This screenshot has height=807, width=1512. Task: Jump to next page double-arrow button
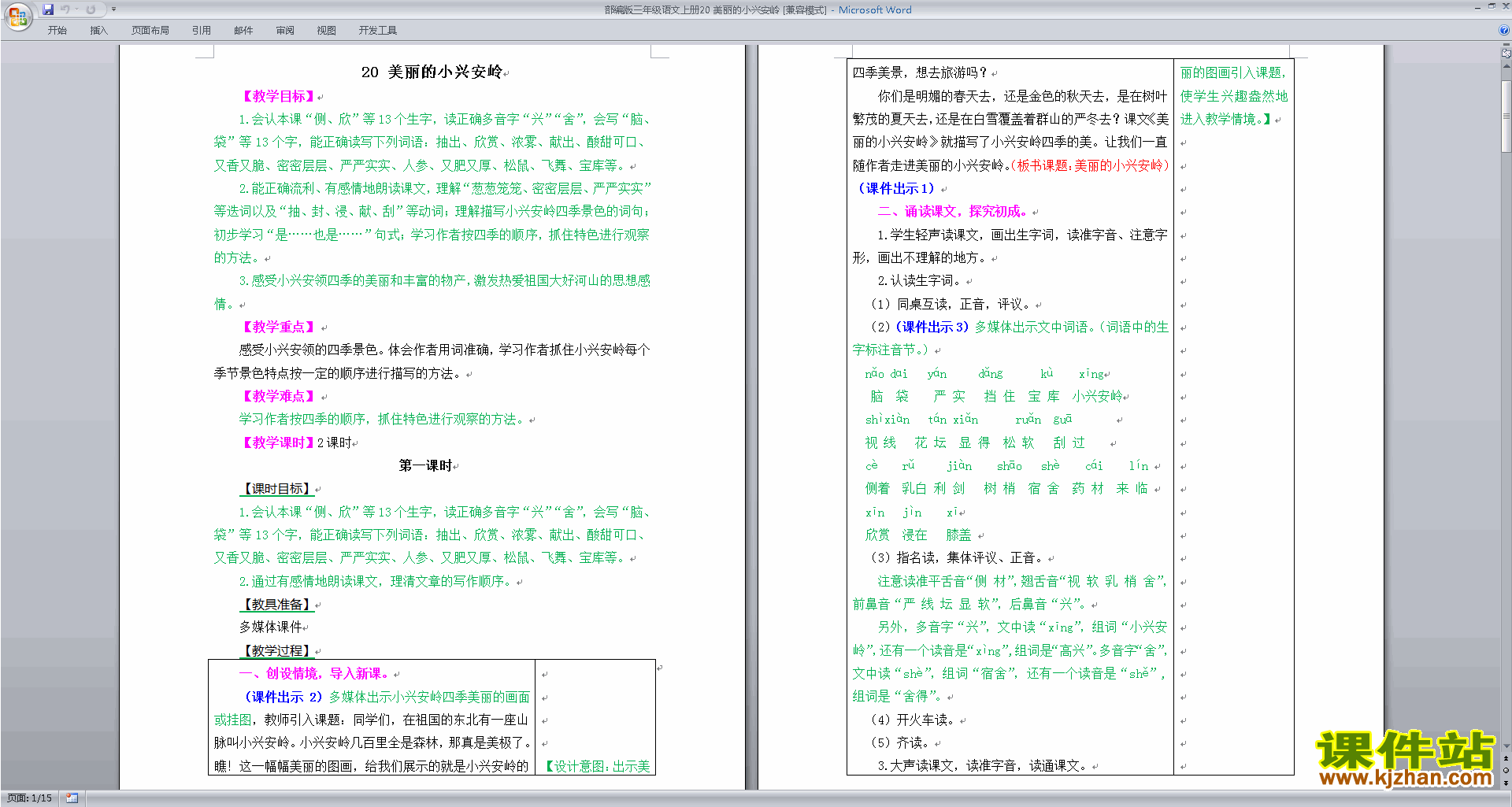(1506, 783)
